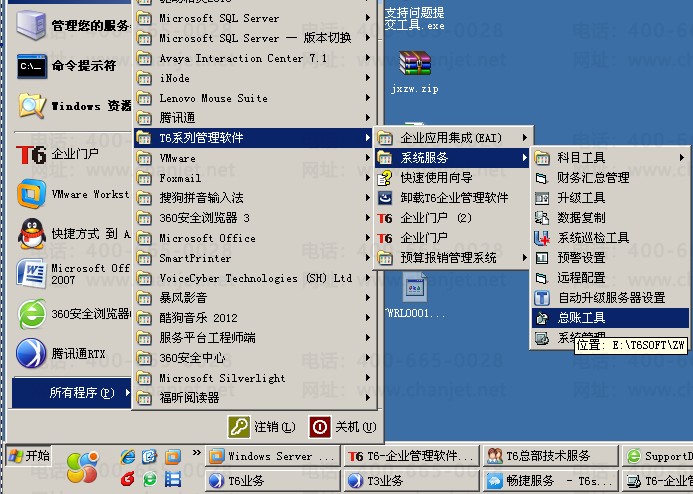This screenshot has width=693, height=494.
Task: Click the 预警设置 icon
Action: pyautogui.click(x=542, y=258)
